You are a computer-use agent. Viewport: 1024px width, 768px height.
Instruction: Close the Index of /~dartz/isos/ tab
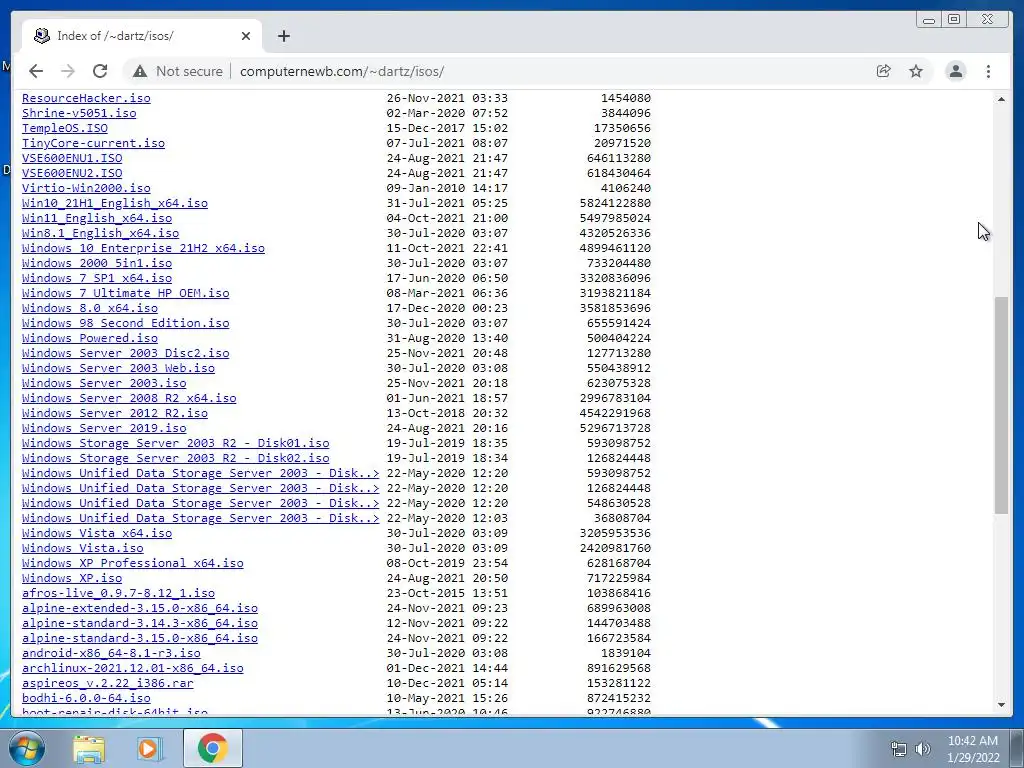point(246,36)
